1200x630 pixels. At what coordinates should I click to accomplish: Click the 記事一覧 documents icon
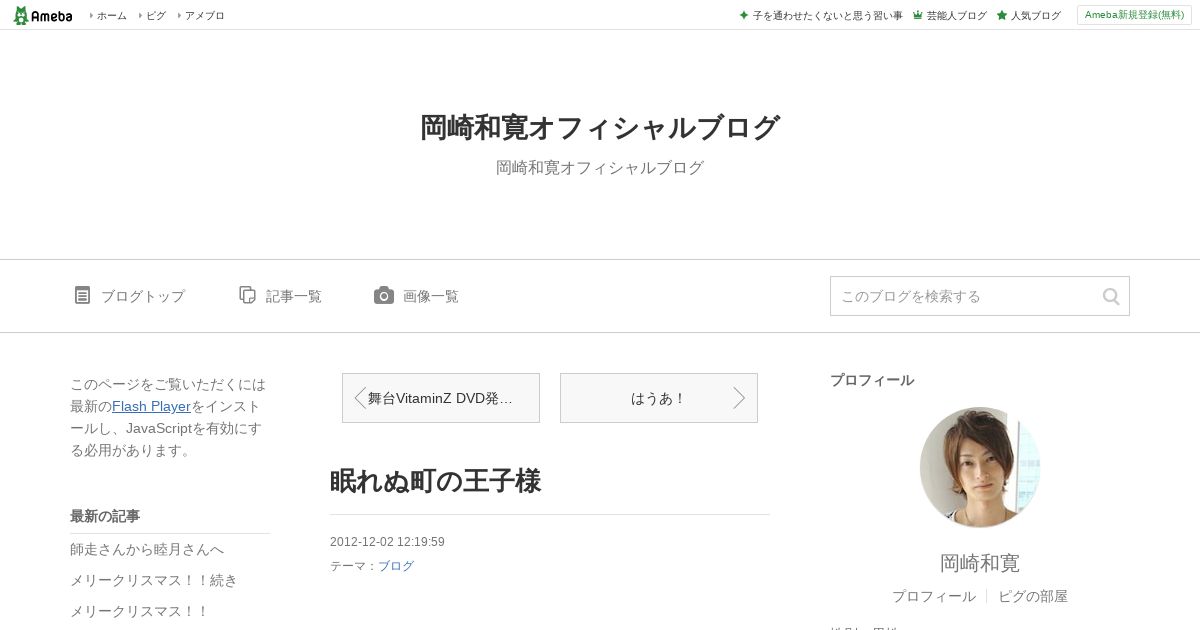[x=247, y=295]
